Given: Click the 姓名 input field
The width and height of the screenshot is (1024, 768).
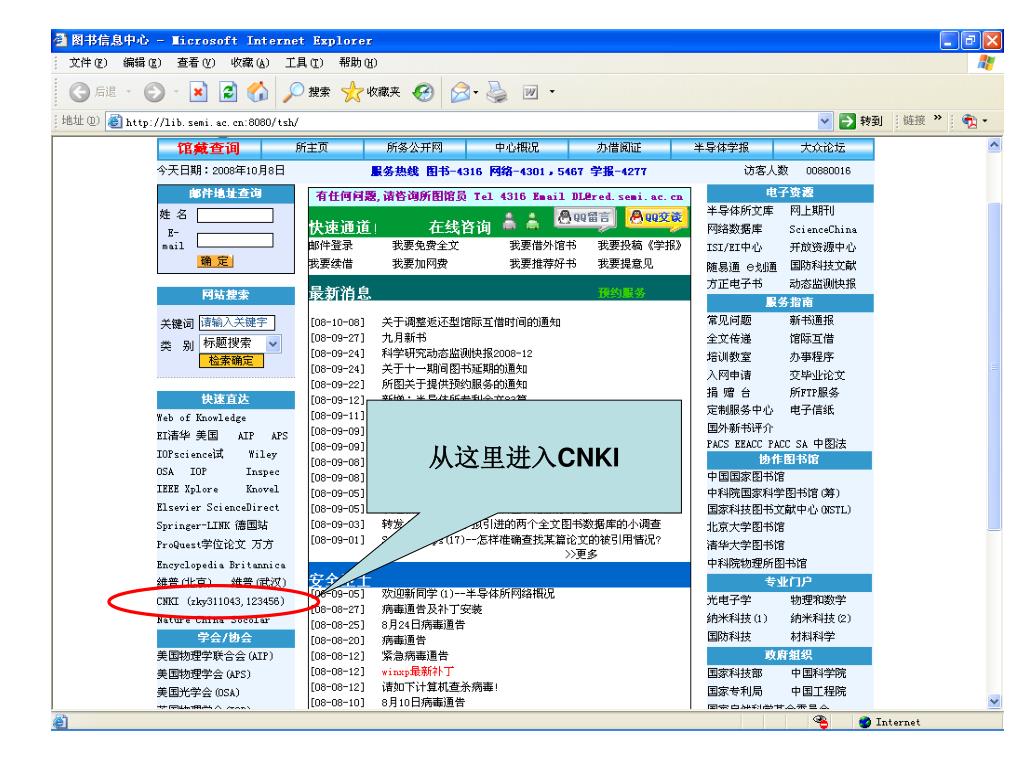Looking at the screenshot, I should click(235, 216).
